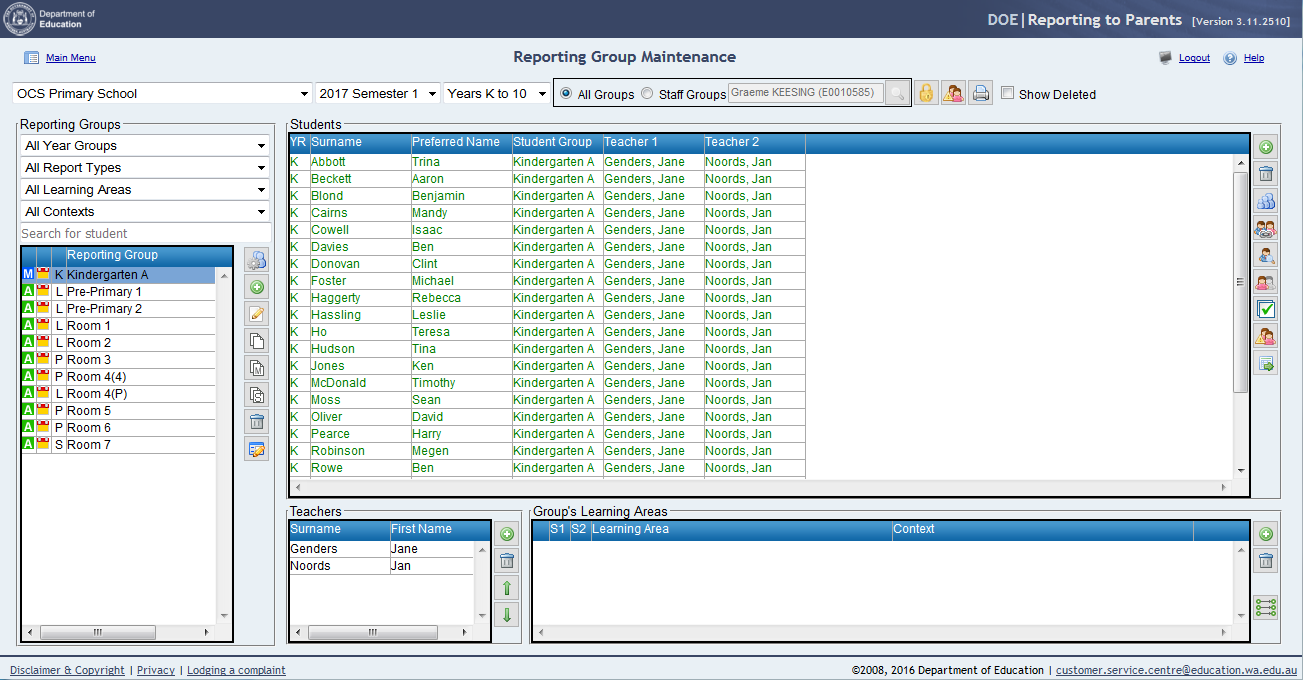The image size is (1303, 680).
Task: Enable the Show Deleted checkbox
Action: pos(1008,93)
